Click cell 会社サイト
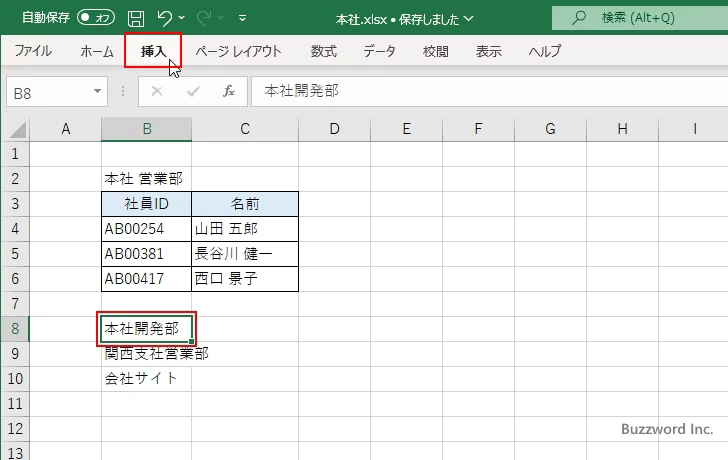Image resolution: width=728 pixels, height=460 pixels. tap(146, 379)
